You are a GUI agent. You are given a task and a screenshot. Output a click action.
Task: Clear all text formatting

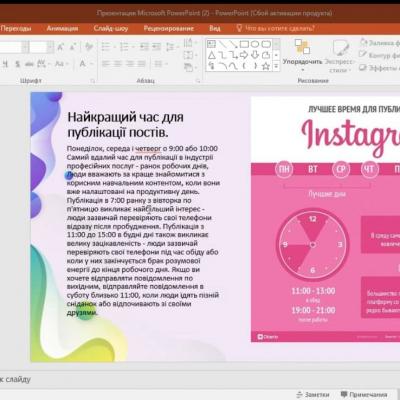[89, 47]
